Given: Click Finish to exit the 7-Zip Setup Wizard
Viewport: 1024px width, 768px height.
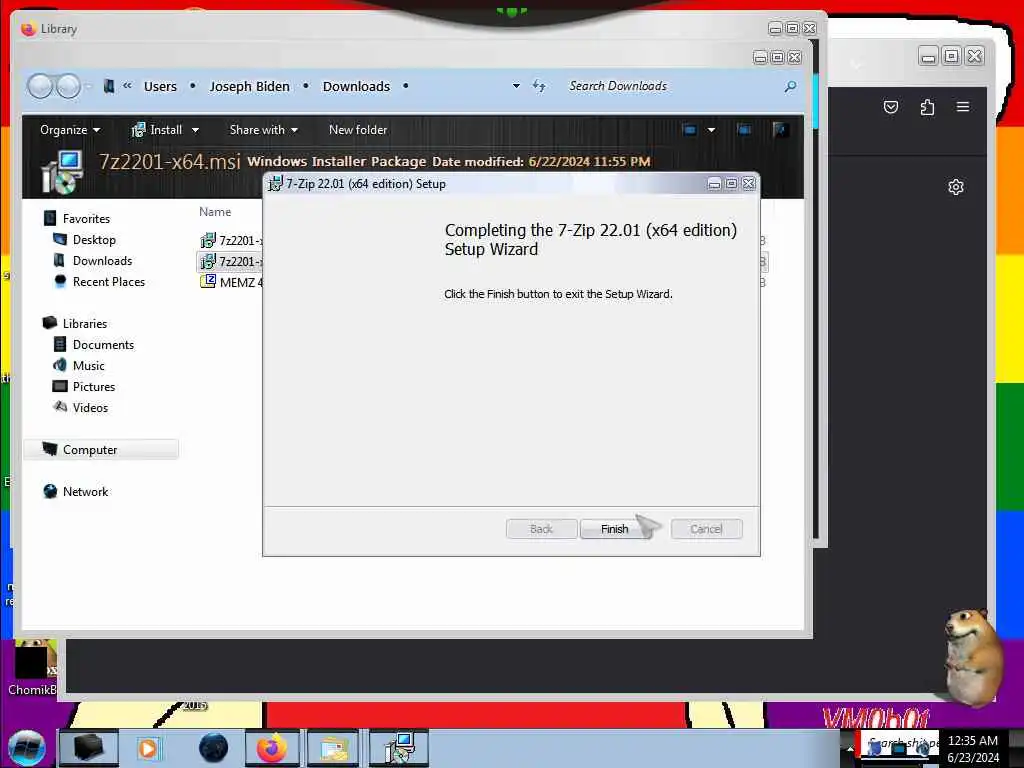Looking at the screenshot, I should tap(615, 529).
